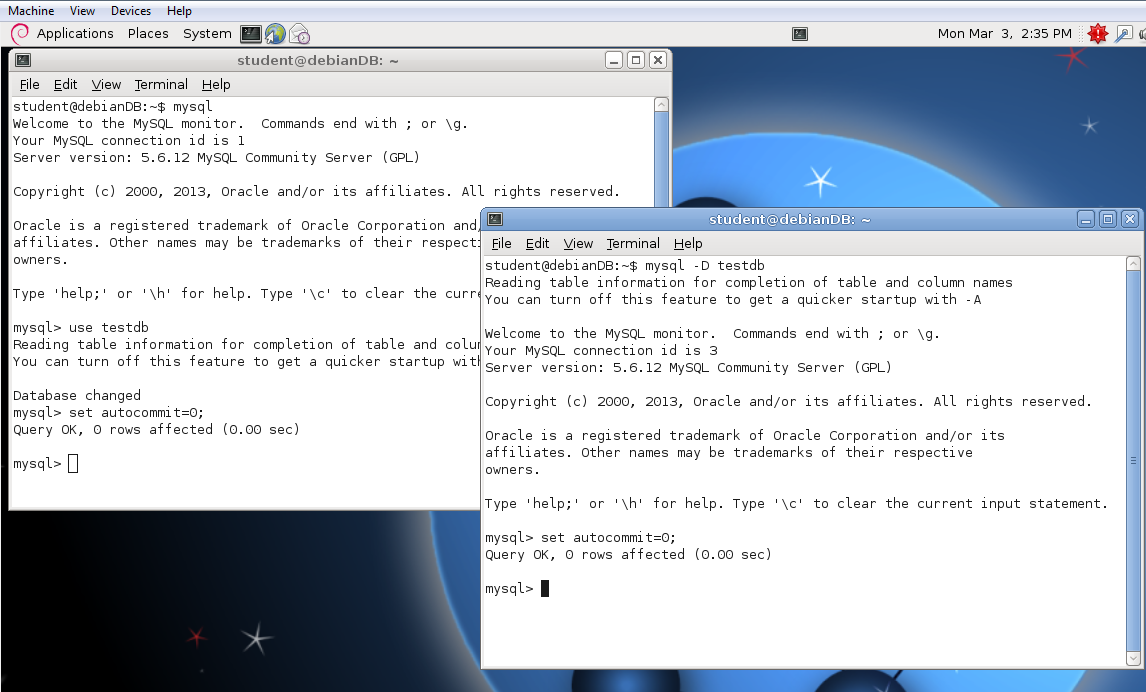Image resolution: width=1146 pixels, height=692 pixels.
Task: Open Terminal menu in front terminal window
Action: pos(633,243)
